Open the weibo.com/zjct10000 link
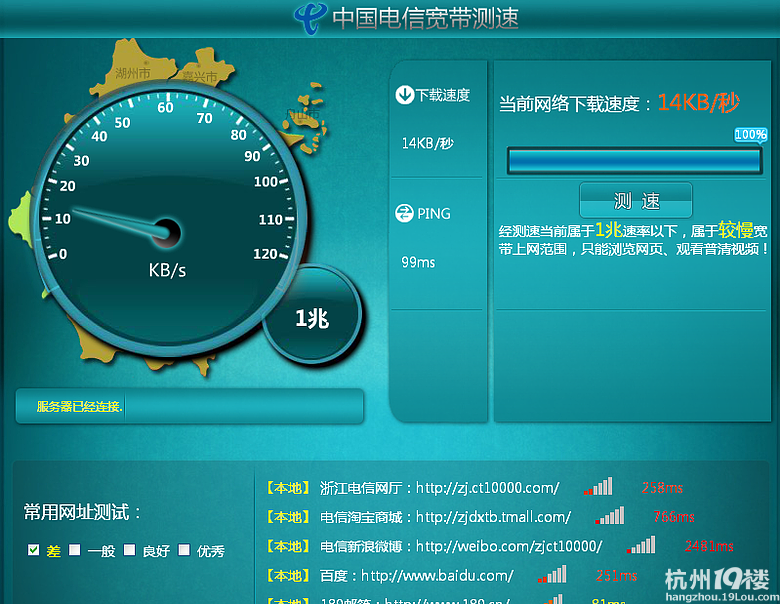Image resolution: width=780 pixels, height=604 pixels. (509, 546)
